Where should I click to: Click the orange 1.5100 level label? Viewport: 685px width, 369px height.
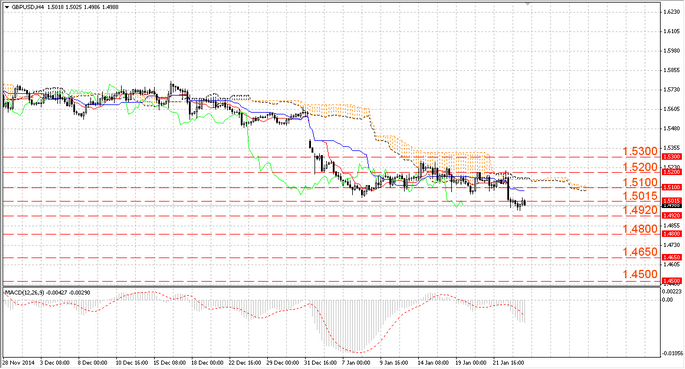click(640, 183)
